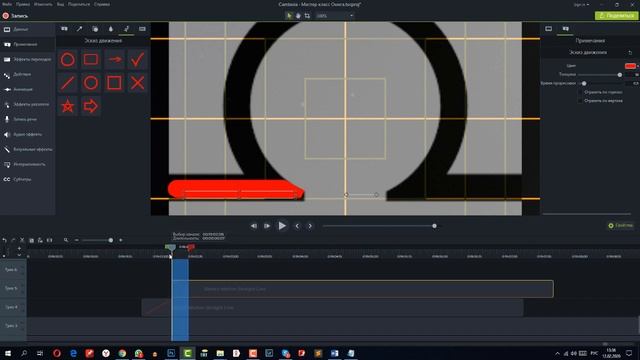Image resolution: width=640 pixels, height=360 pixels.
Task: Choose the red outlined block arrow shape
Action: coord(91,106)
